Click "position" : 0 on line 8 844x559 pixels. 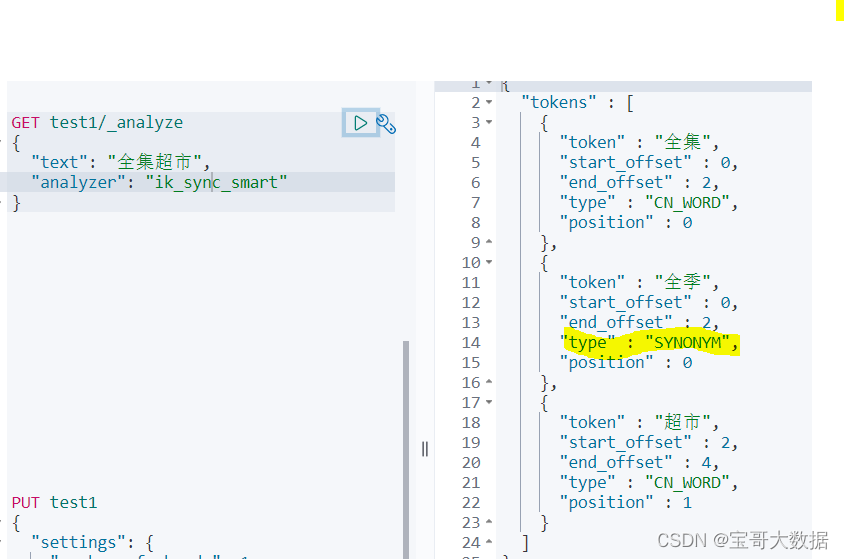pos(625,222)
